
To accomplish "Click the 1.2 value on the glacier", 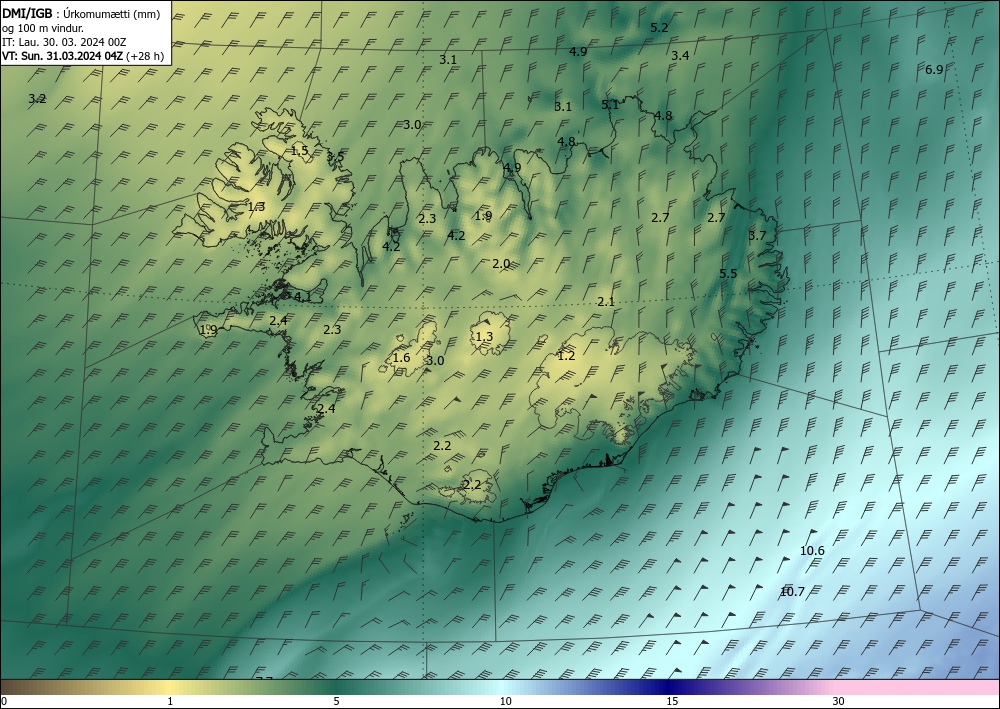I will pos(566,356).
